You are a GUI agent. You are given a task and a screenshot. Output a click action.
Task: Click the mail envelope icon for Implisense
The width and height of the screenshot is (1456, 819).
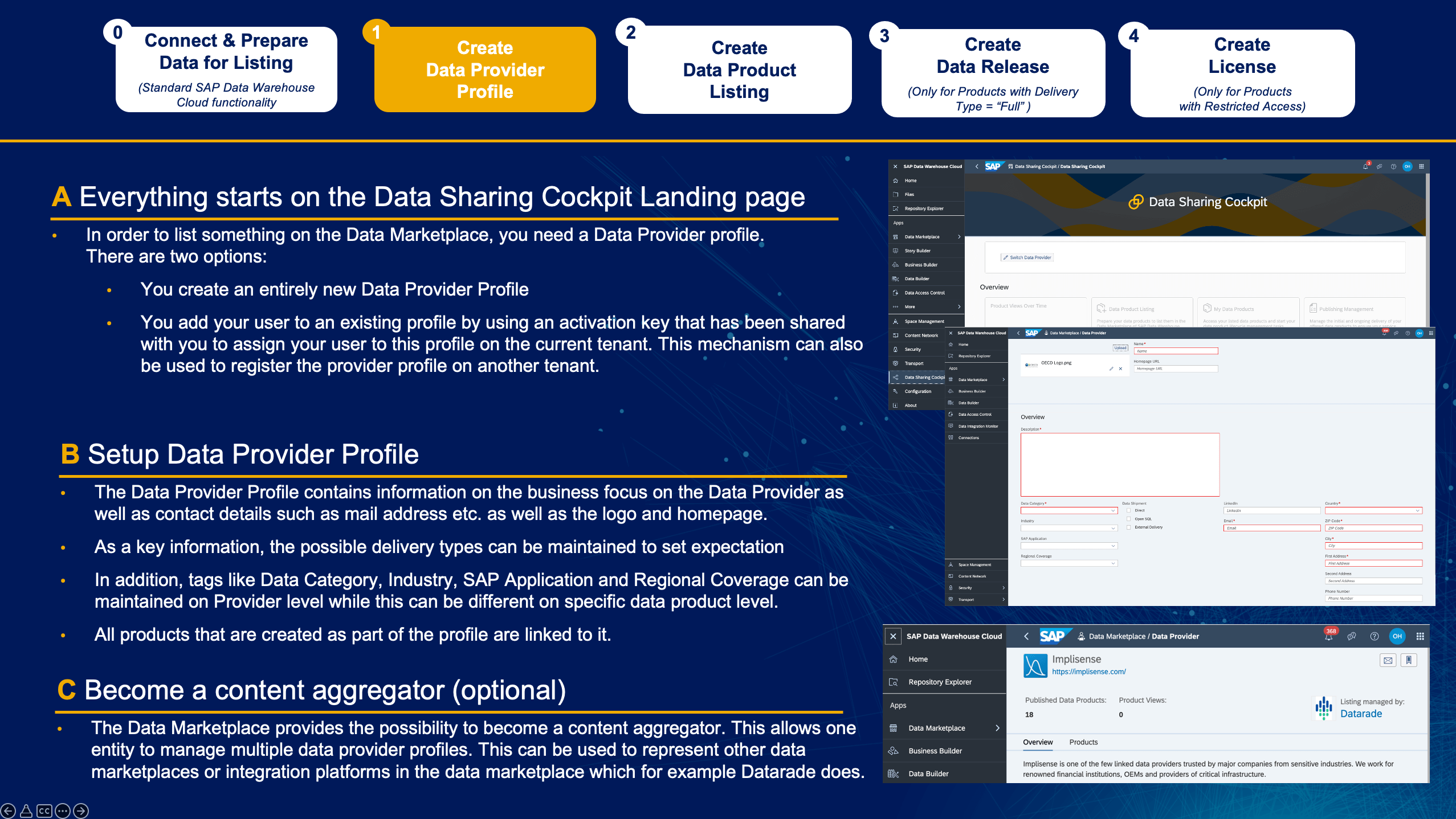1388,660
